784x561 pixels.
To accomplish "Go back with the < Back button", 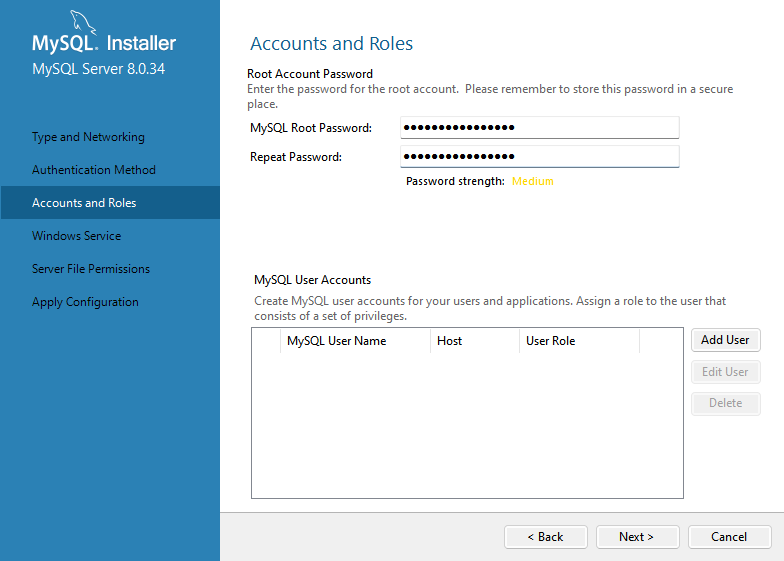I will coord(546,537).
